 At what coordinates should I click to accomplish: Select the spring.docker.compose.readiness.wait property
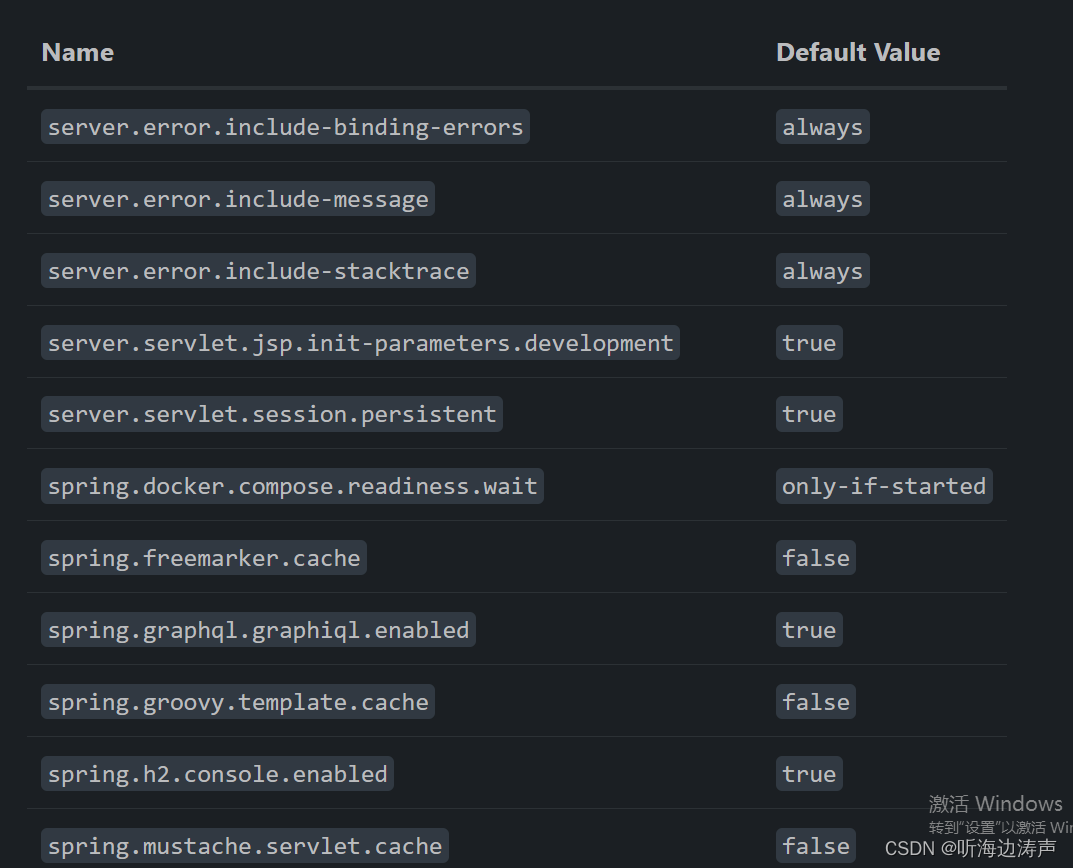tap(292, 486)
